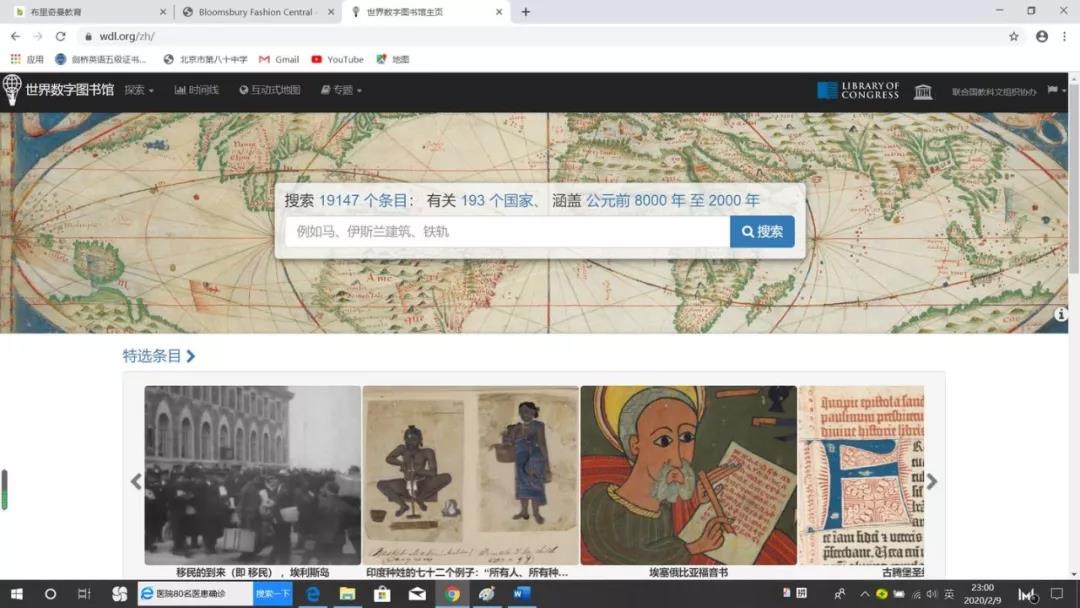
Task: Click the info icon on map banner
Action: (1061, 314)
